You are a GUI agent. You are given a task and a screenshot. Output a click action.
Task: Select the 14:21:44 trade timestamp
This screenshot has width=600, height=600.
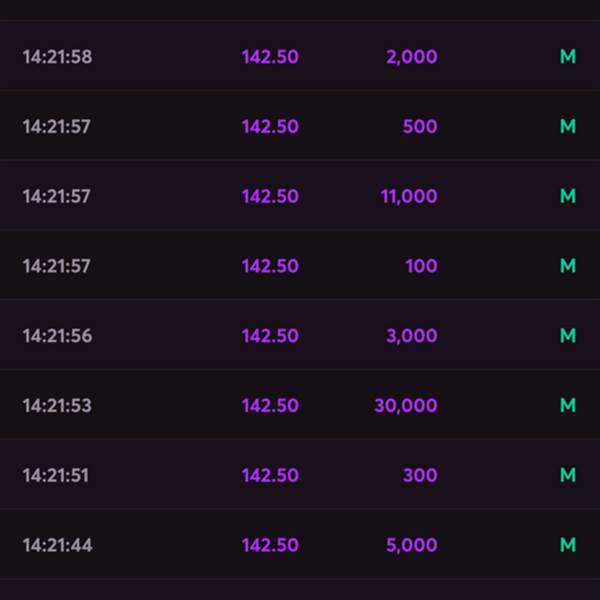pyautogui.click(x=57, y=545)
